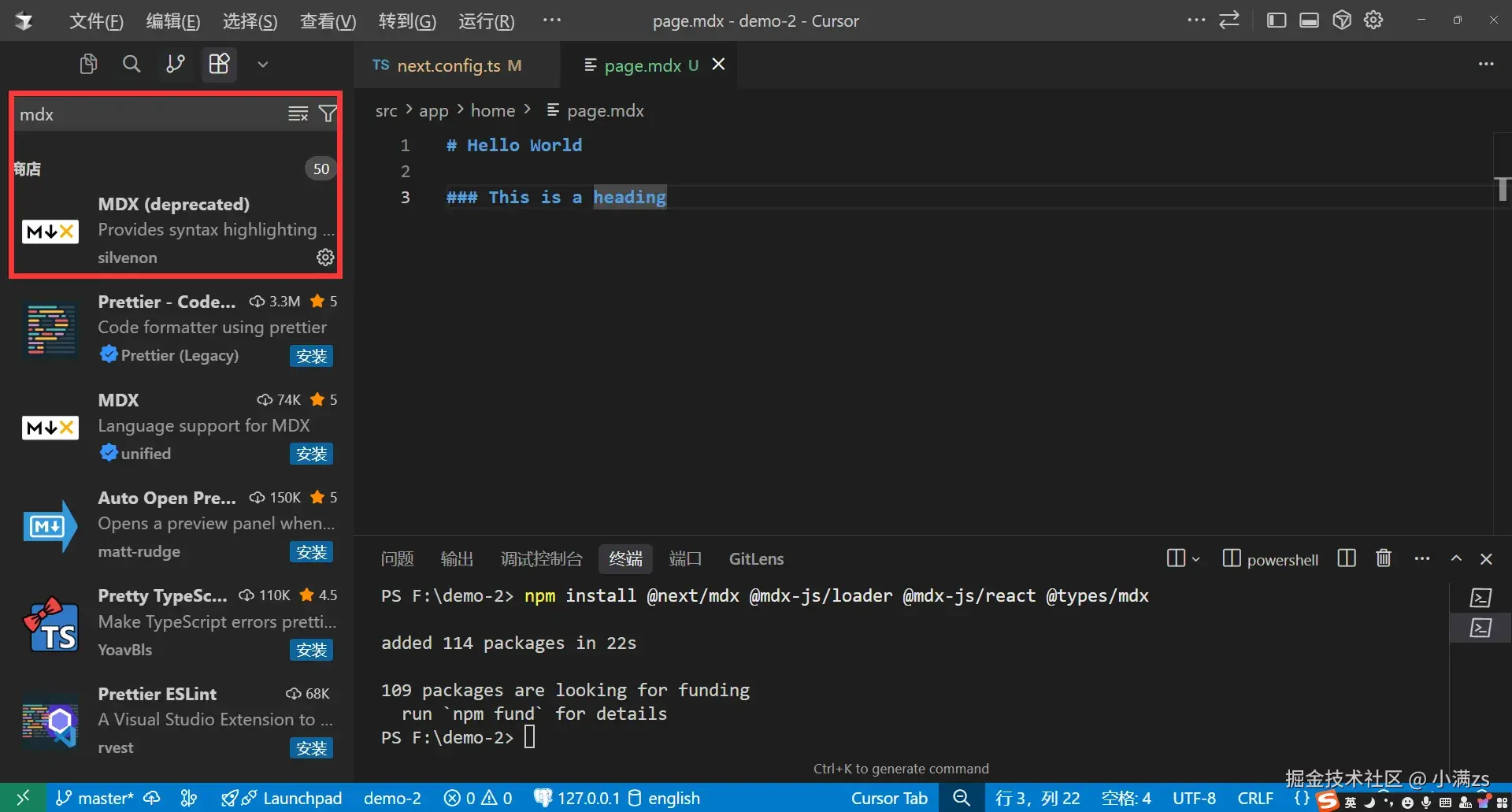Viewport: 1512px width, 812px height.
Task: Open the 运行(R) menu
Action: coord(487,21)
